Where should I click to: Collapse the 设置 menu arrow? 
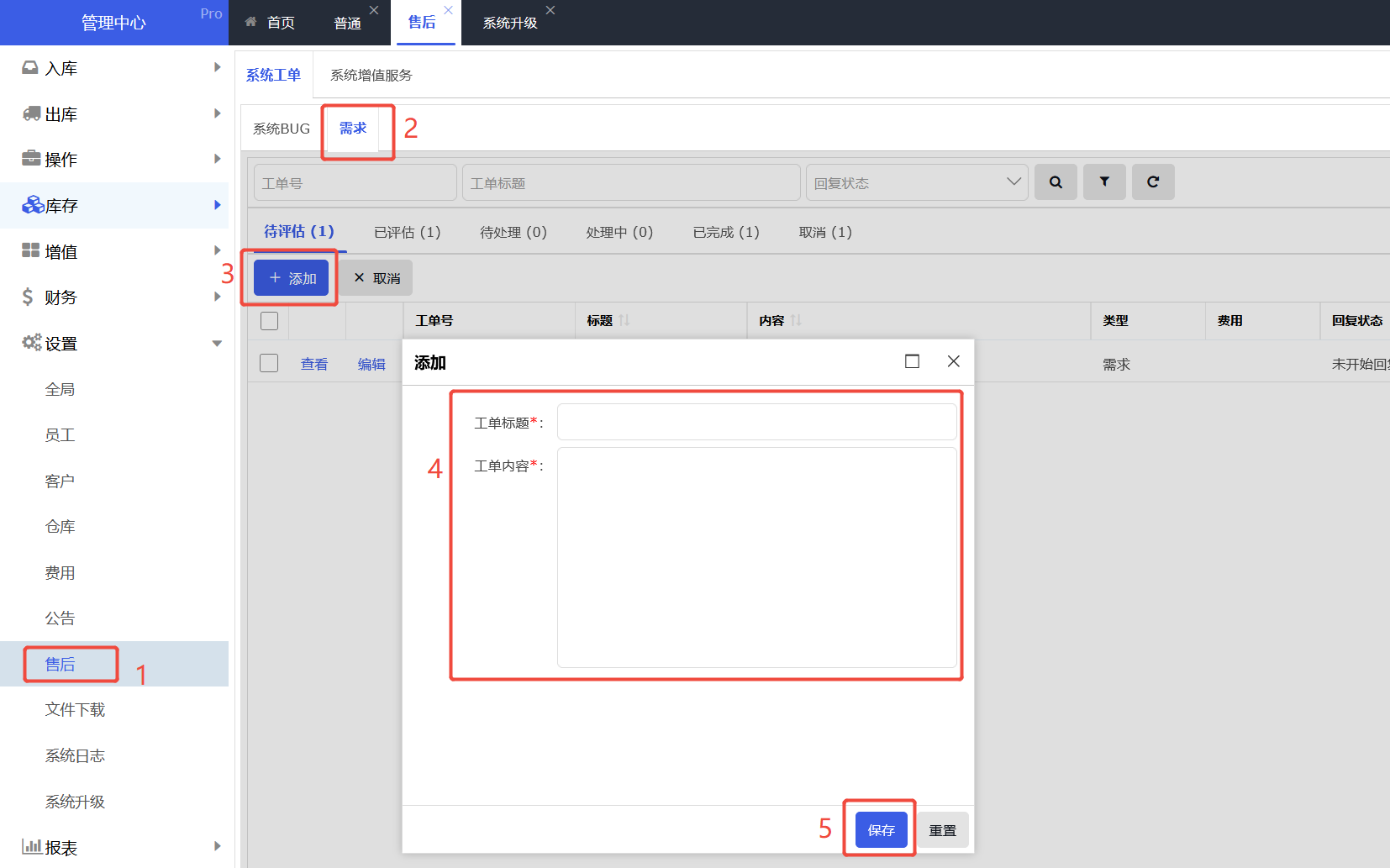point(217,343)
